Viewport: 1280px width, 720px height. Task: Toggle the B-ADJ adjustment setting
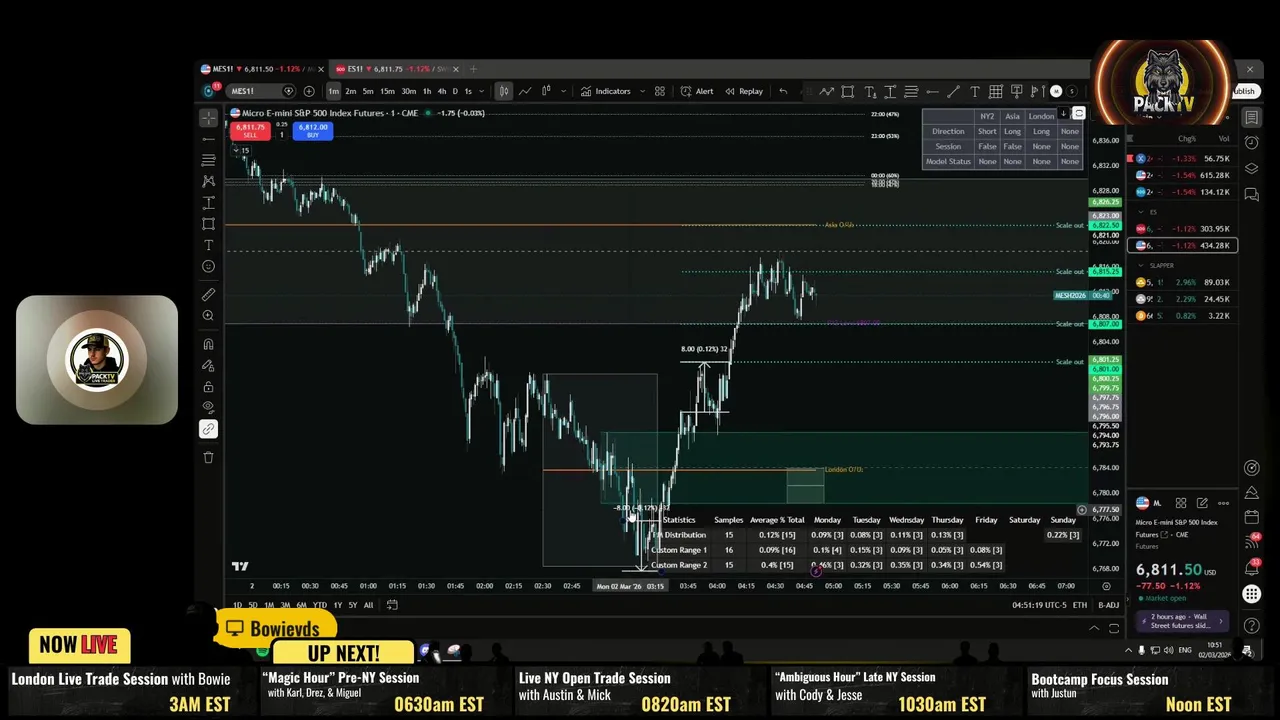[1108, 605]
